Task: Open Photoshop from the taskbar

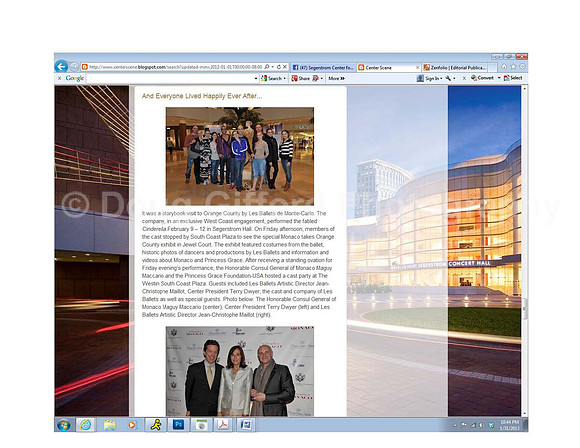Action: [x=178, y=425]
